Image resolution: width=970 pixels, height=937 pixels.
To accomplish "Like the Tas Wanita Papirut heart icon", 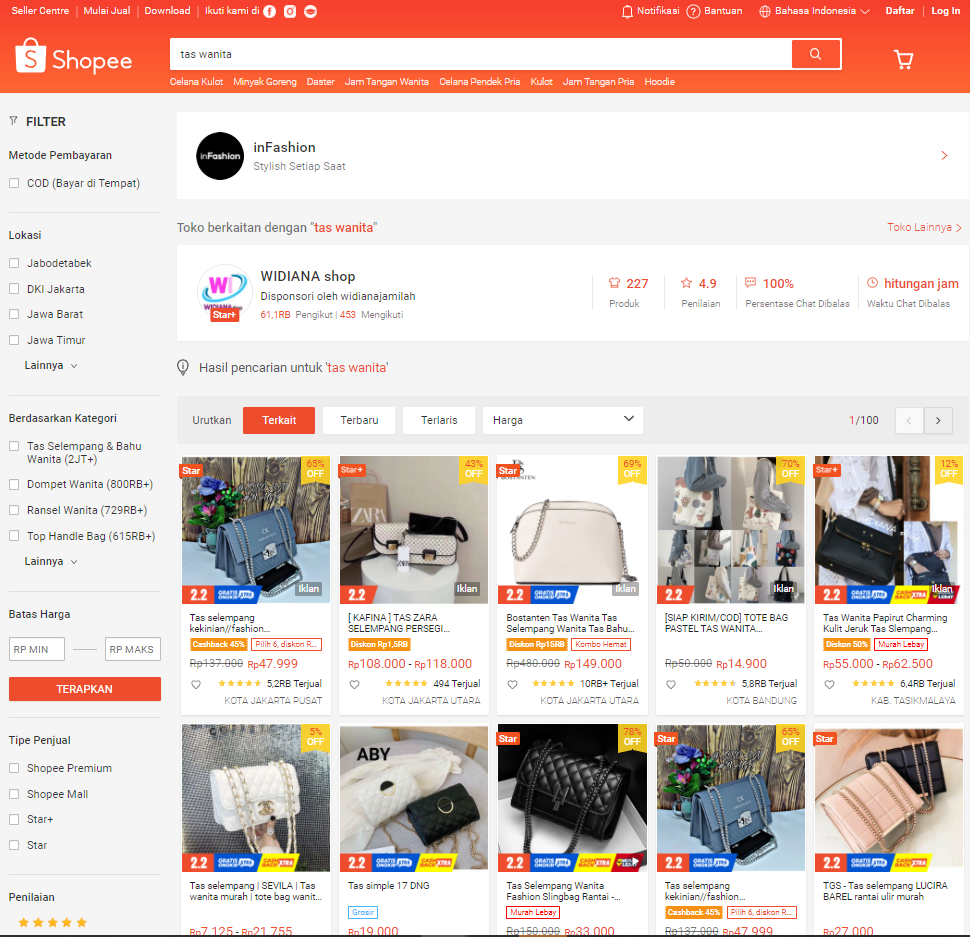I will click(830, 684).
